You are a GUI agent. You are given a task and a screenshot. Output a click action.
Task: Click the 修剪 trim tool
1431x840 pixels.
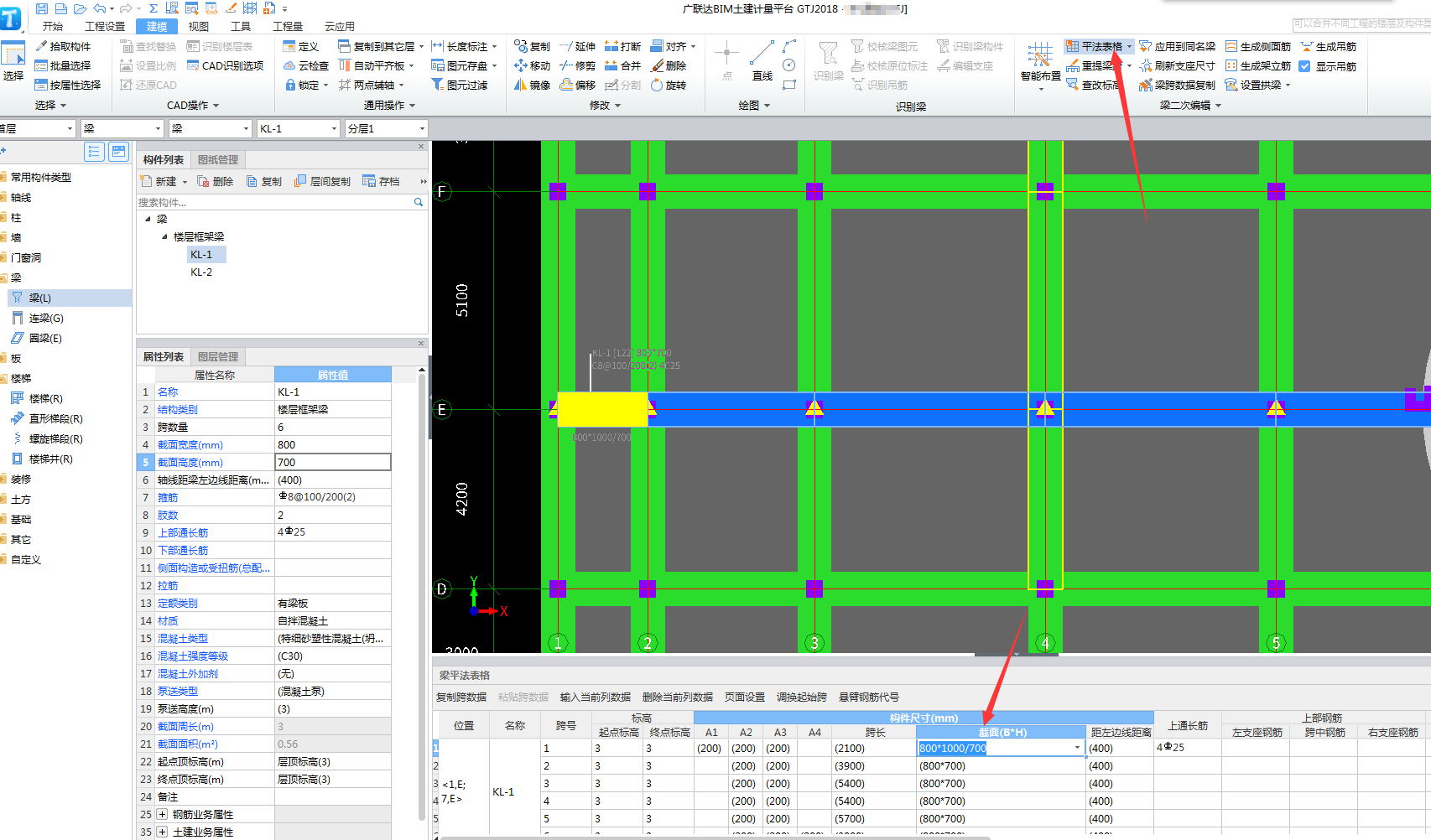[x=578, y=65]
